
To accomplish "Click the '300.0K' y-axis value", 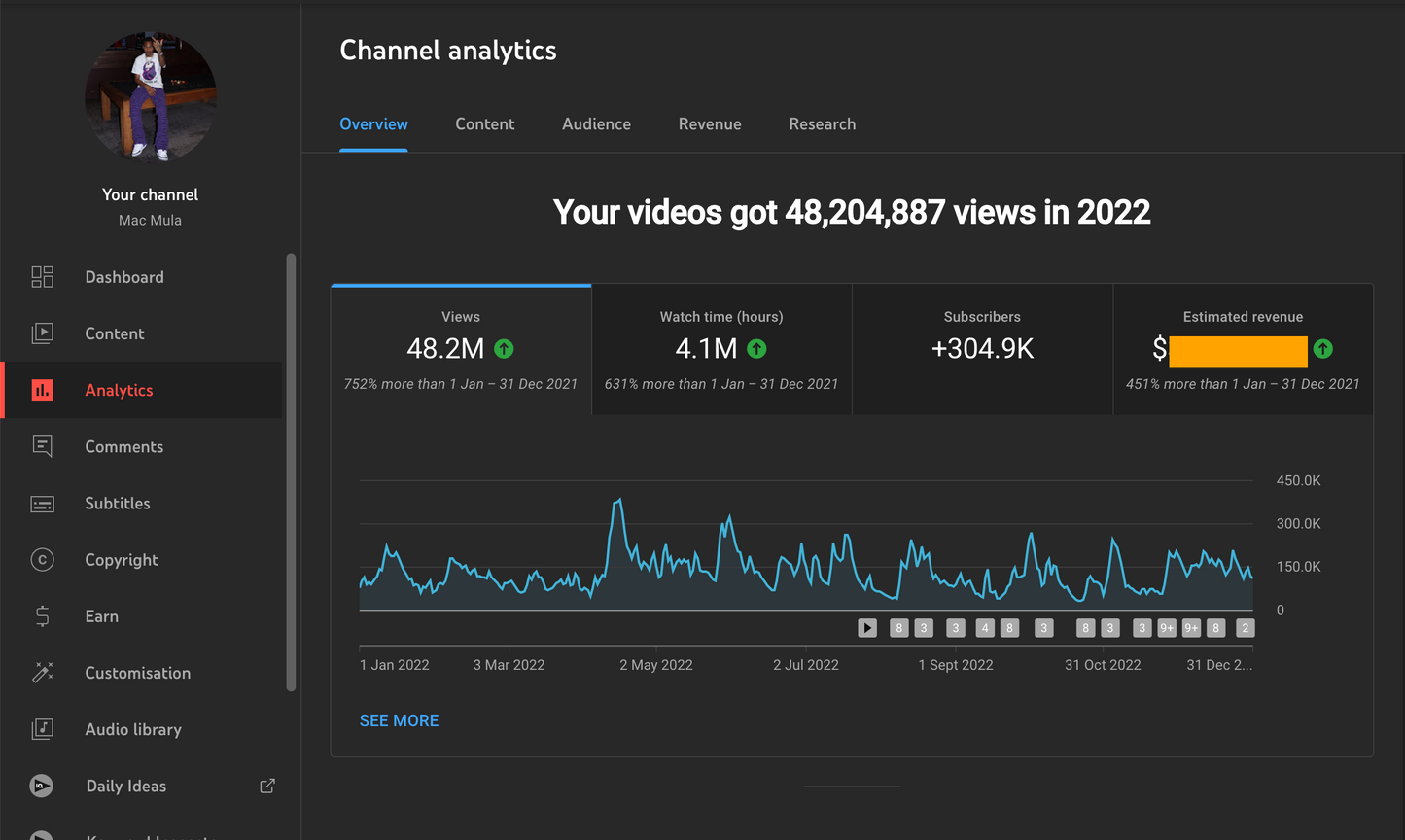I will click(1298, 523).
